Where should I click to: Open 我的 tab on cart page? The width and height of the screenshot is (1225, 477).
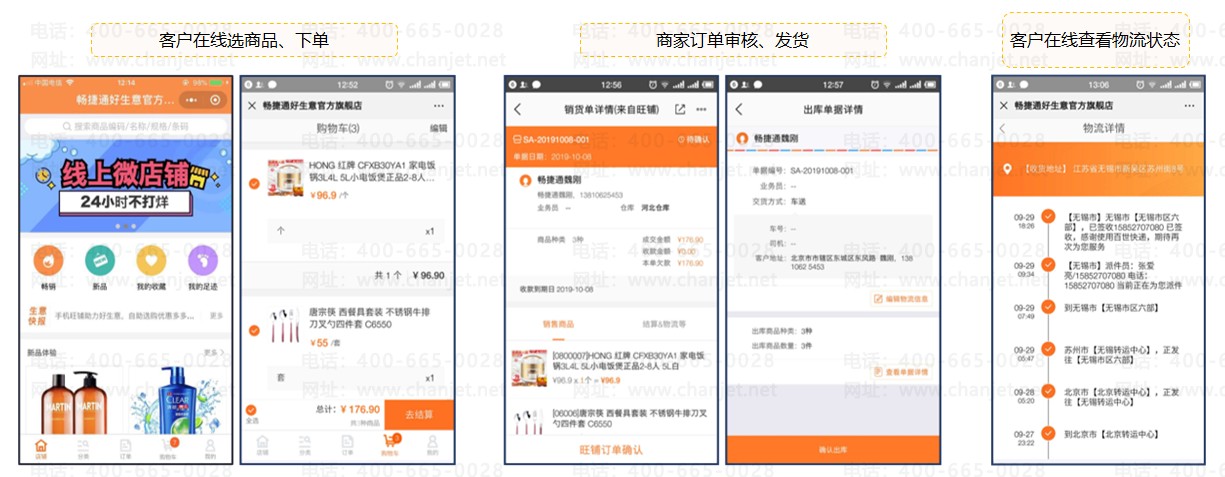[432, 446]
